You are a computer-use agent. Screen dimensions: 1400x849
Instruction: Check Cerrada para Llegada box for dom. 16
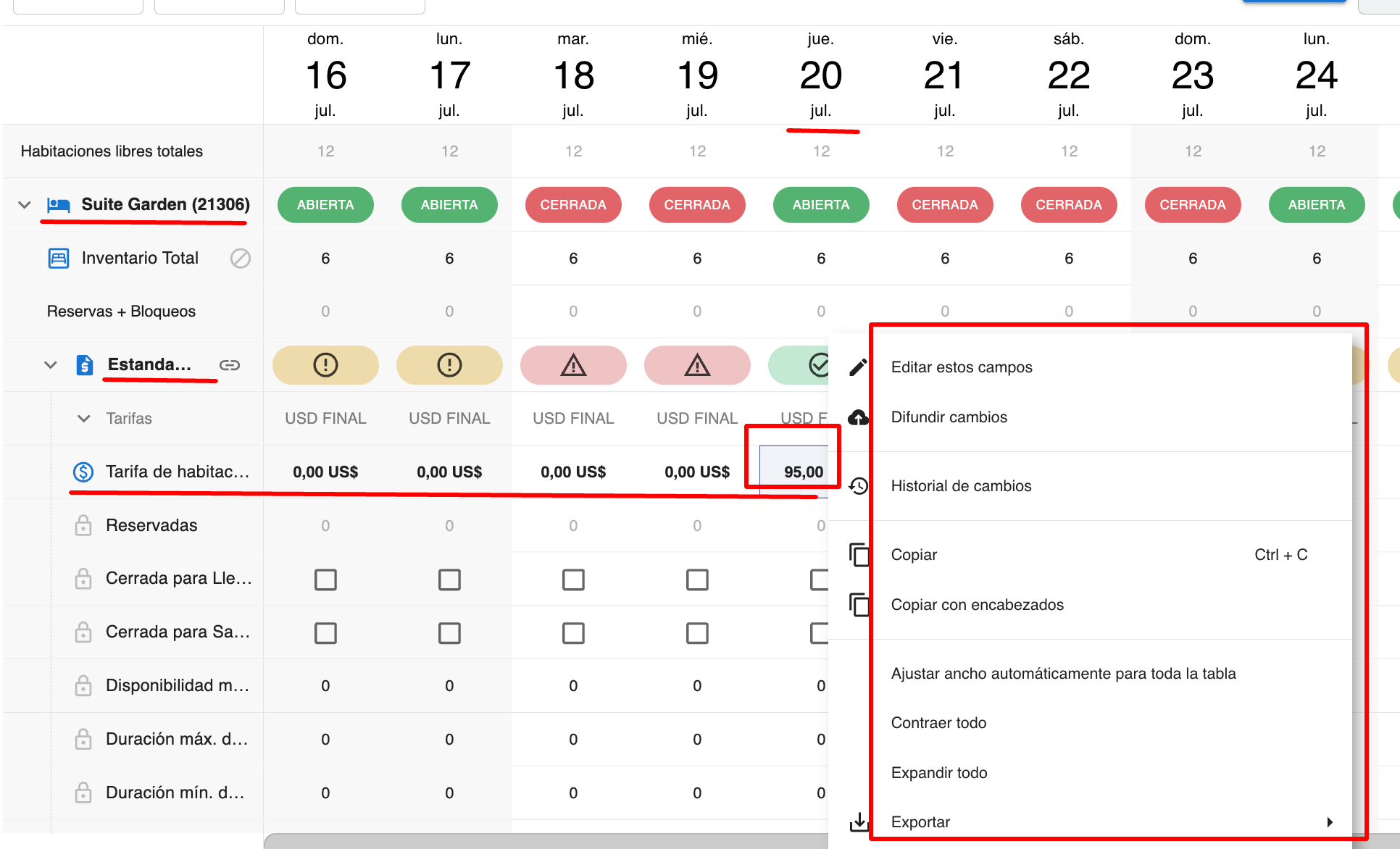pyautogui.click(x=325, y=580)
